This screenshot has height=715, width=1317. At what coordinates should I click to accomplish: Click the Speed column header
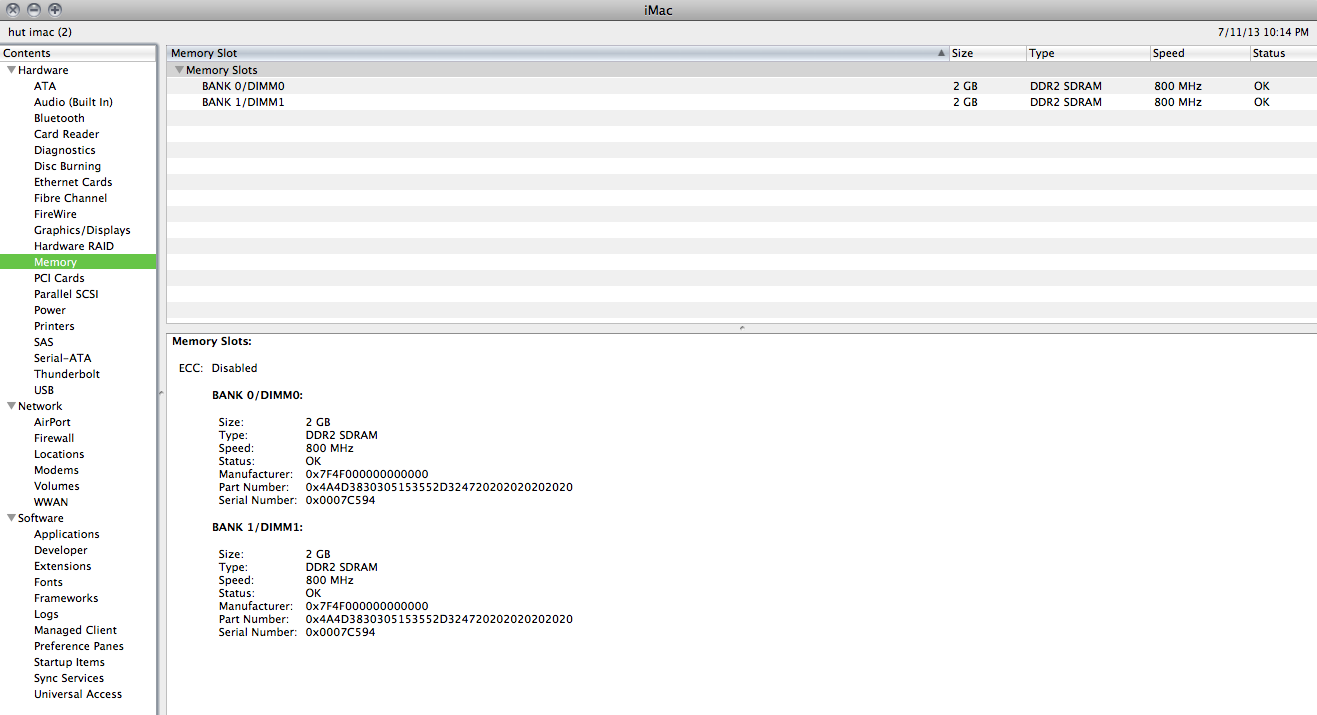point(1200,53)
